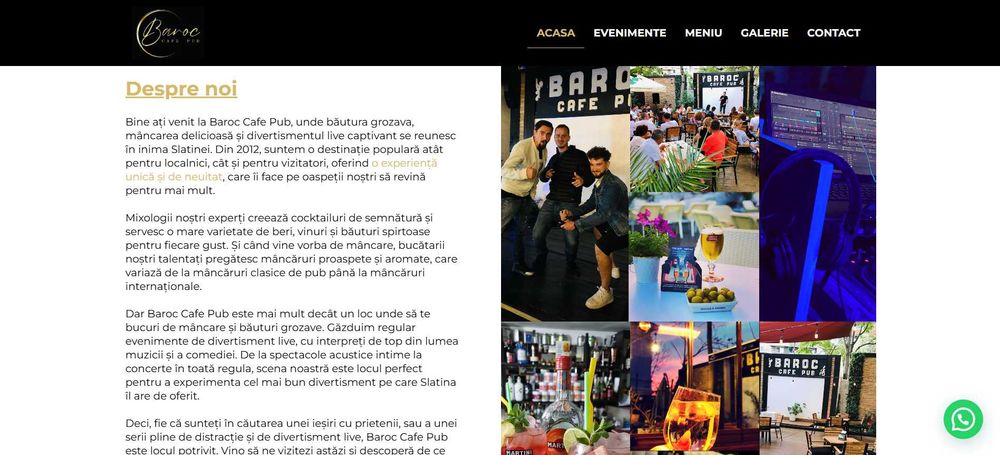
Task: View the sunset cocktail glass photo
Action: click(695, 387)
